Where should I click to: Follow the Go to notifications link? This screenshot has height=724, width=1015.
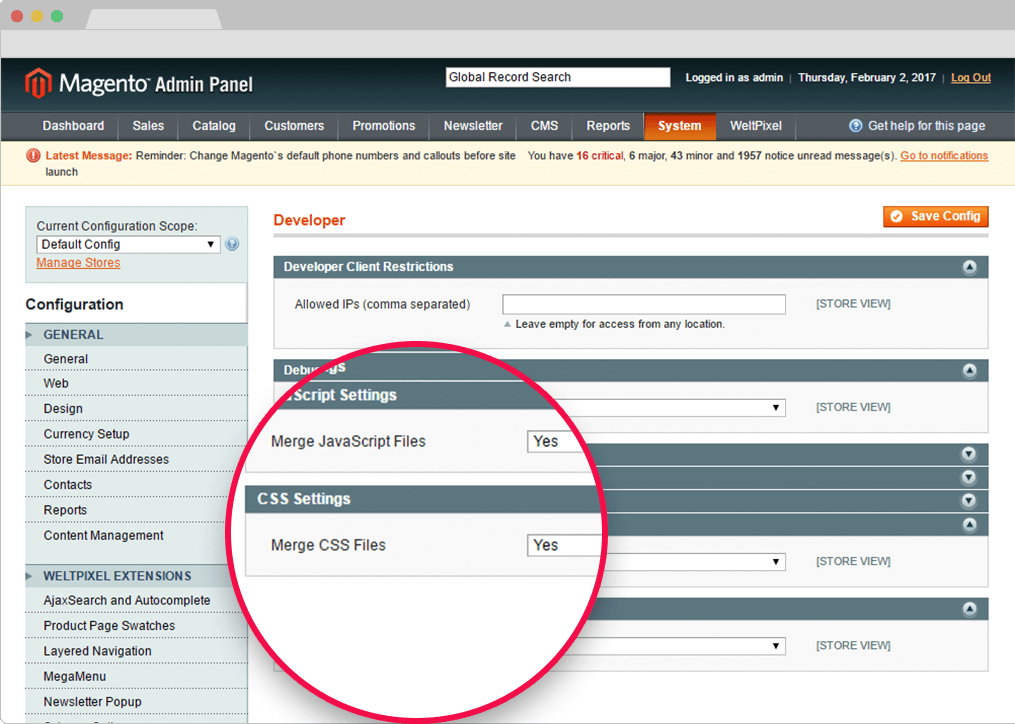coord(944,155)
